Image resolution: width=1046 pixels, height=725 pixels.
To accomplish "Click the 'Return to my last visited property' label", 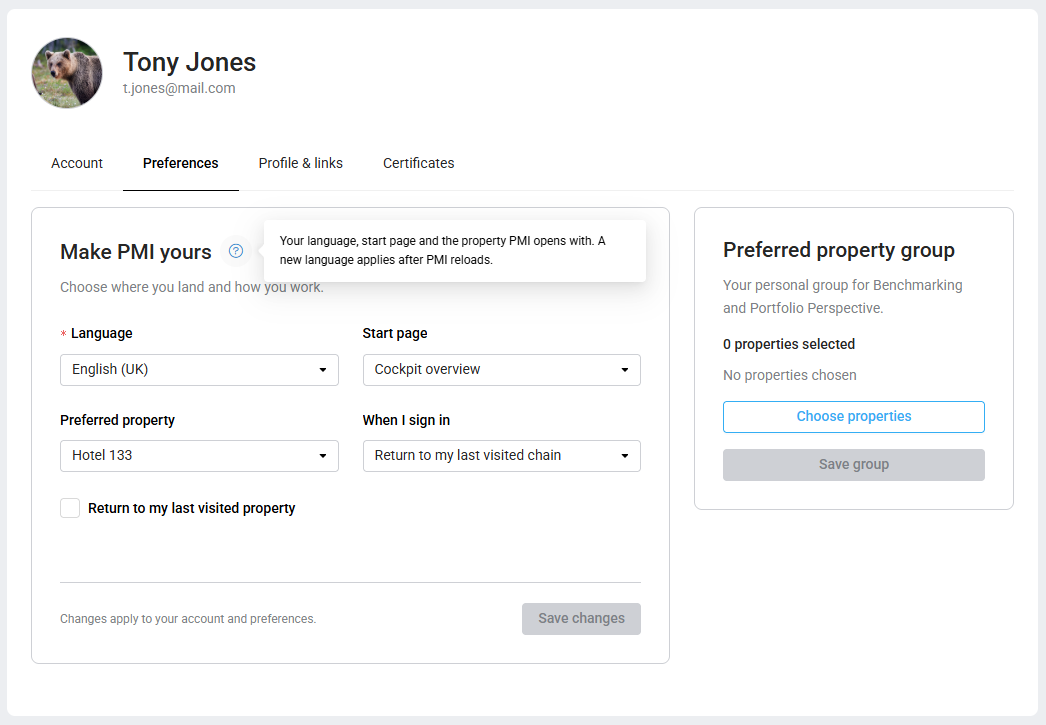I will point(191,508).
